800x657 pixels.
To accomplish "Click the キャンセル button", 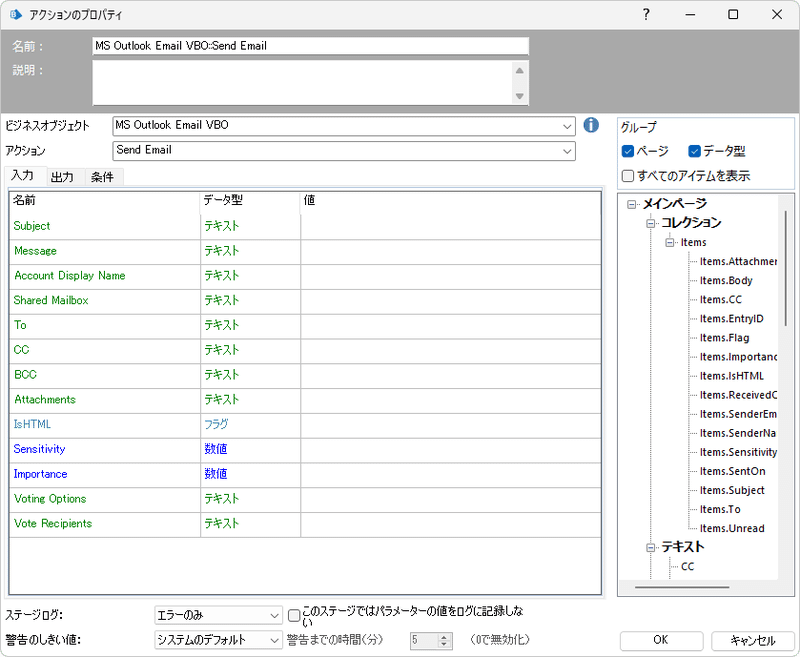I will coord(753,640).
